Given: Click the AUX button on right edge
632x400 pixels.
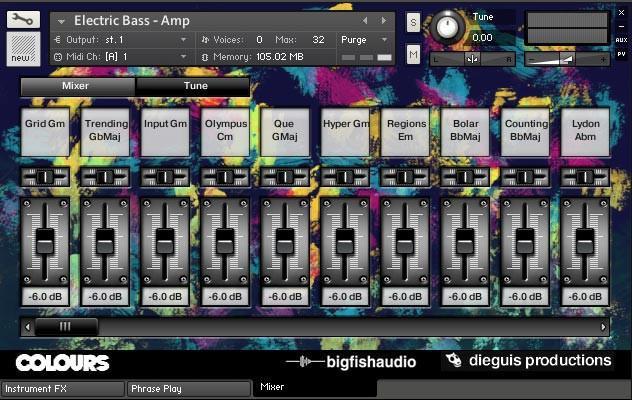Looking at the screenshot, I should tap(621, 40).
